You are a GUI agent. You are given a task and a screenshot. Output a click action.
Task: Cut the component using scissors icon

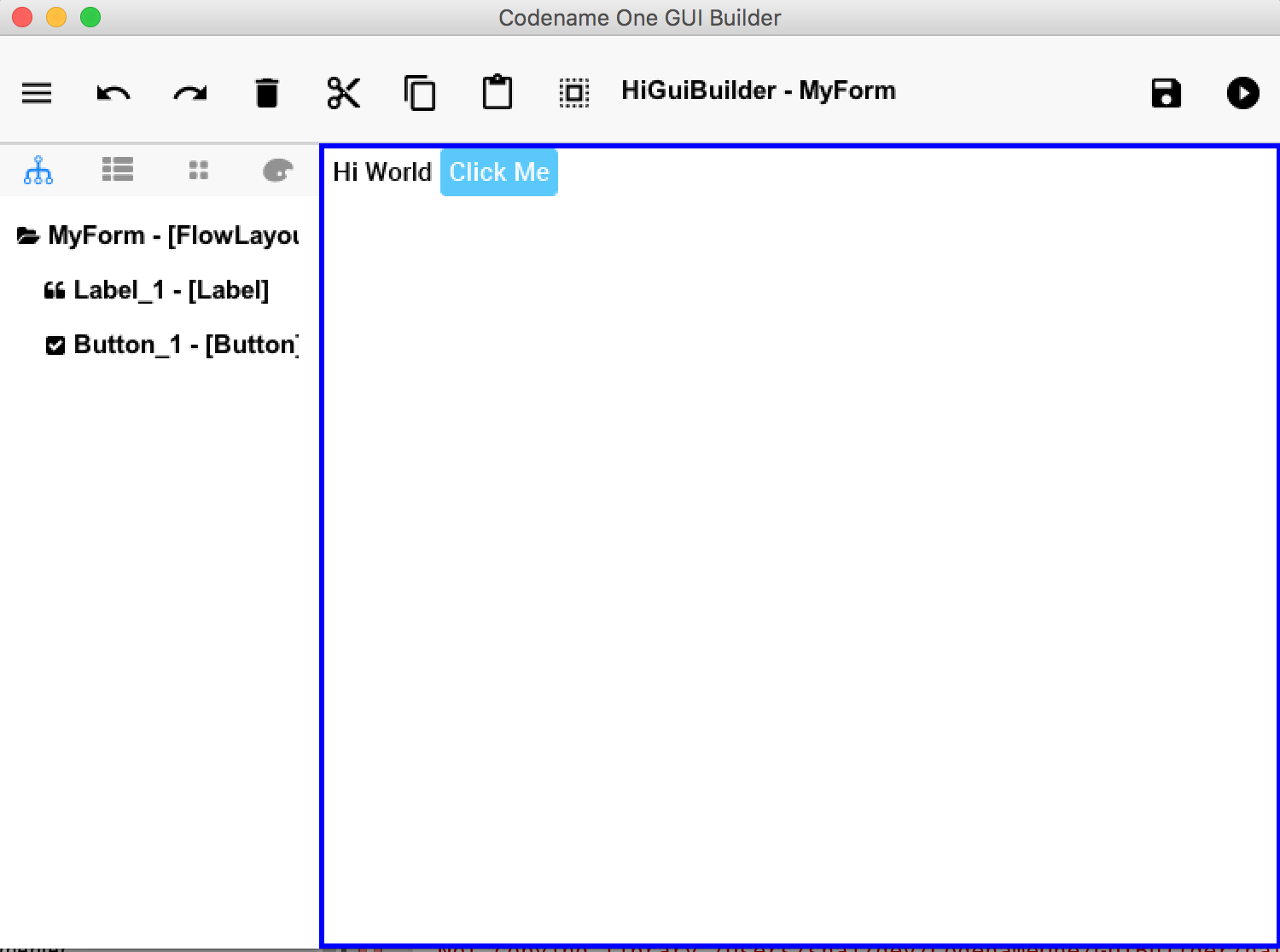(x=344, y=92)
